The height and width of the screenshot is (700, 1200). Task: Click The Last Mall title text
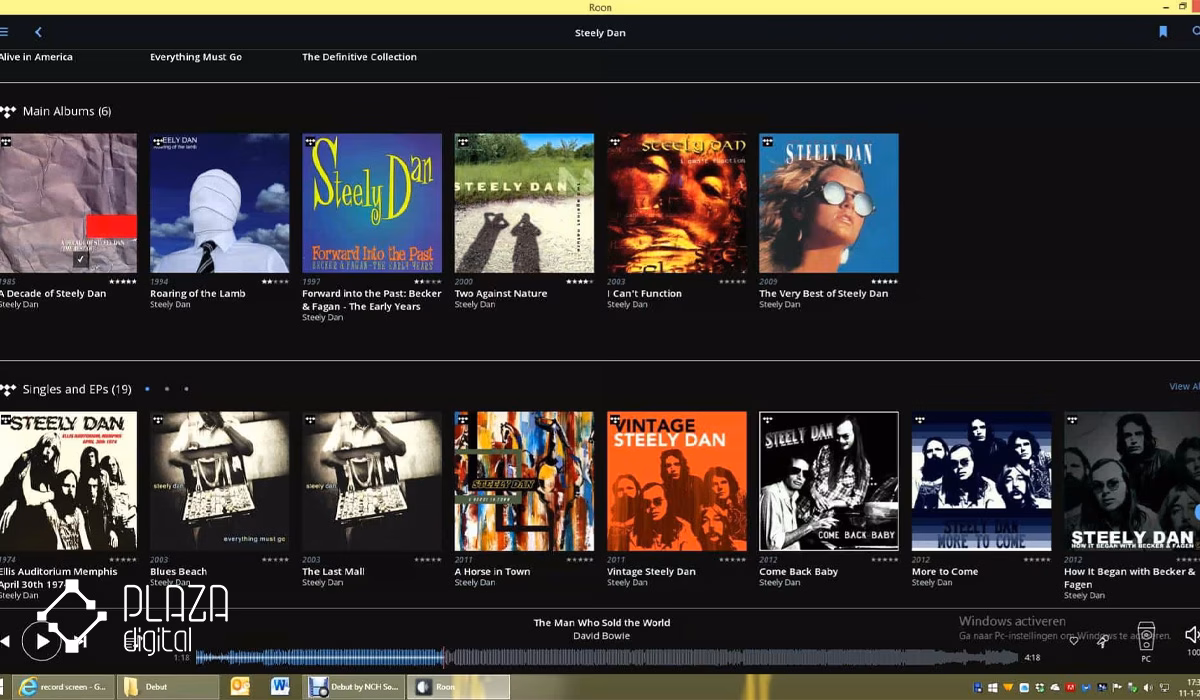point(333,571)
